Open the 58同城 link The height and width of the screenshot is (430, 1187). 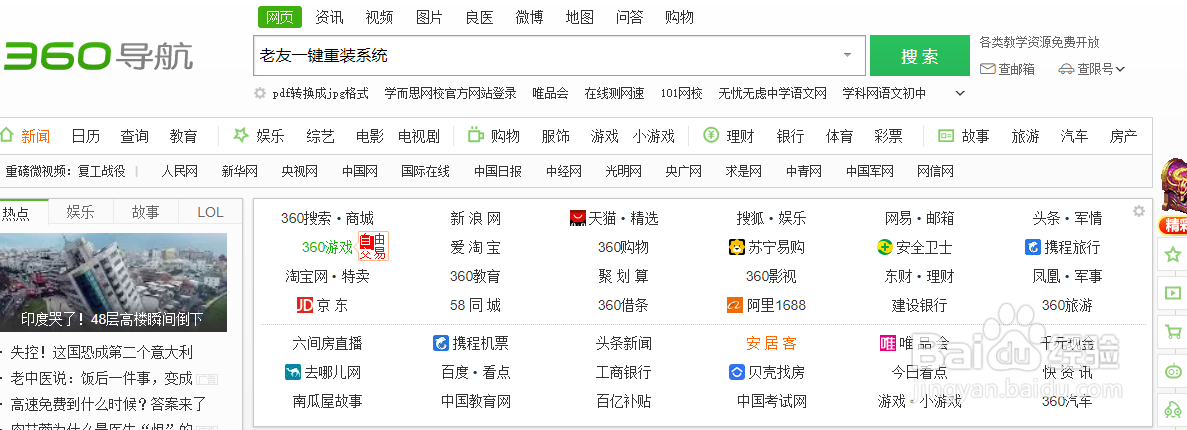pos(475,305)
